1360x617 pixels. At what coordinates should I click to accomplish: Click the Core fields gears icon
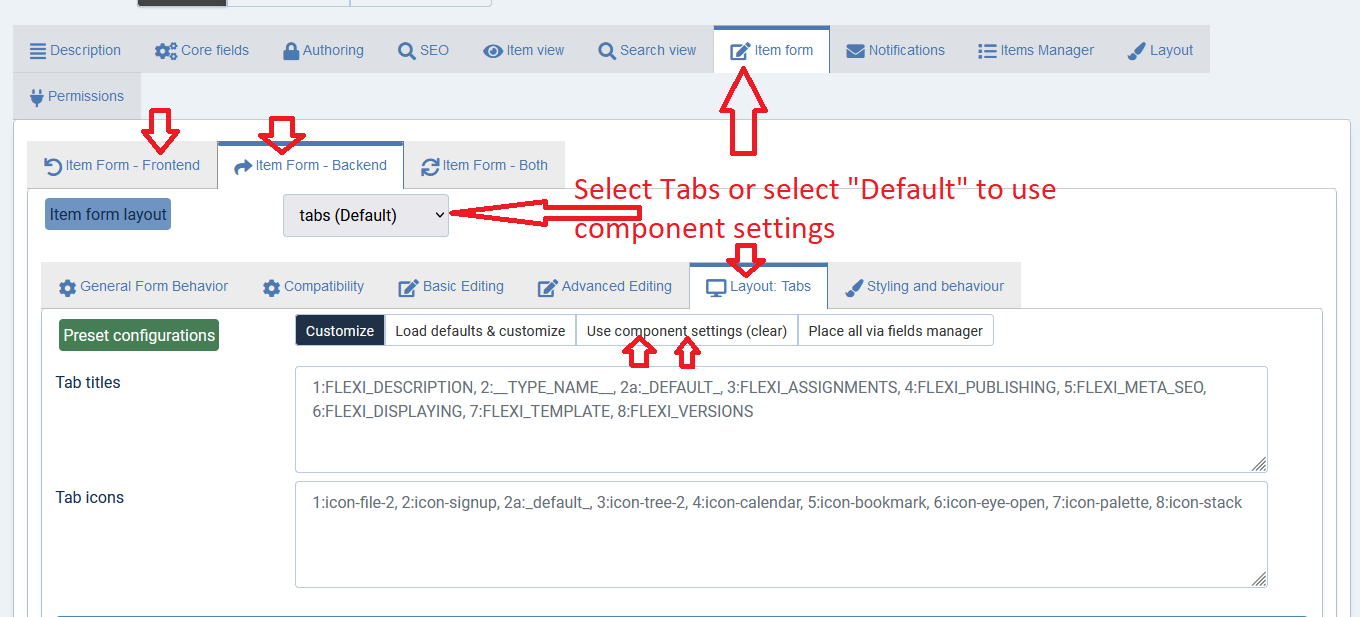point(166,51)
